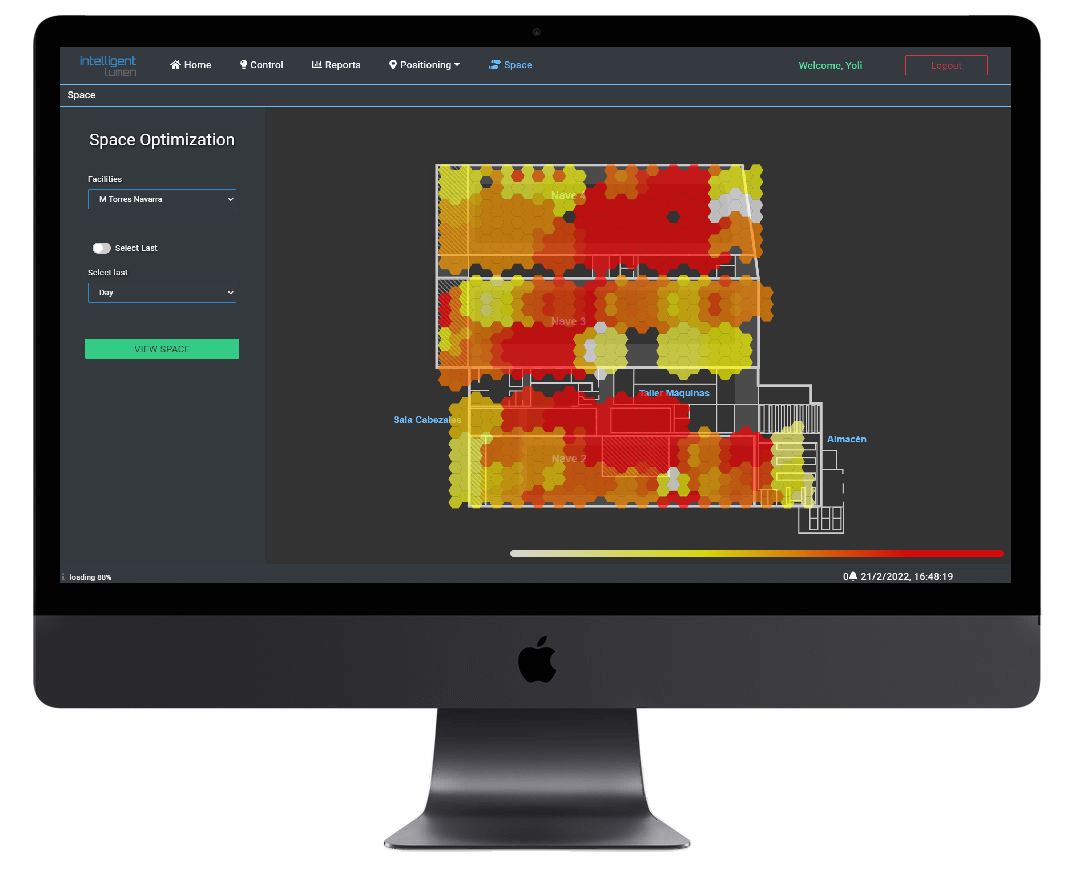
Task: Click the Reports chart icon
Action: click(x=316, y=65)
